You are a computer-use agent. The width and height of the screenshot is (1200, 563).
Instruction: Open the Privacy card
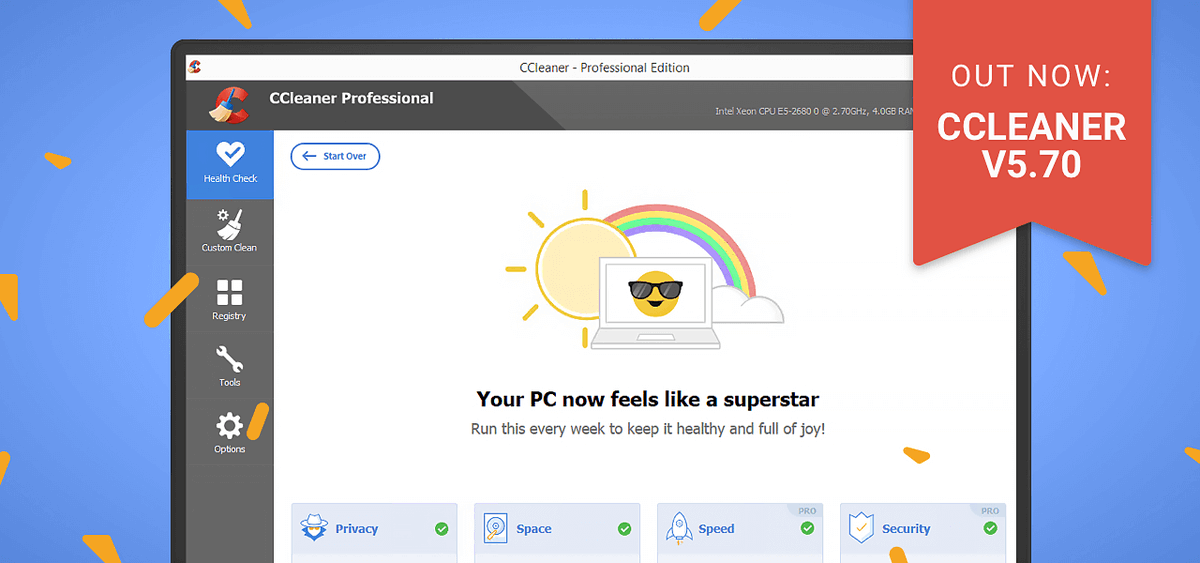click(x=374, y=532)
